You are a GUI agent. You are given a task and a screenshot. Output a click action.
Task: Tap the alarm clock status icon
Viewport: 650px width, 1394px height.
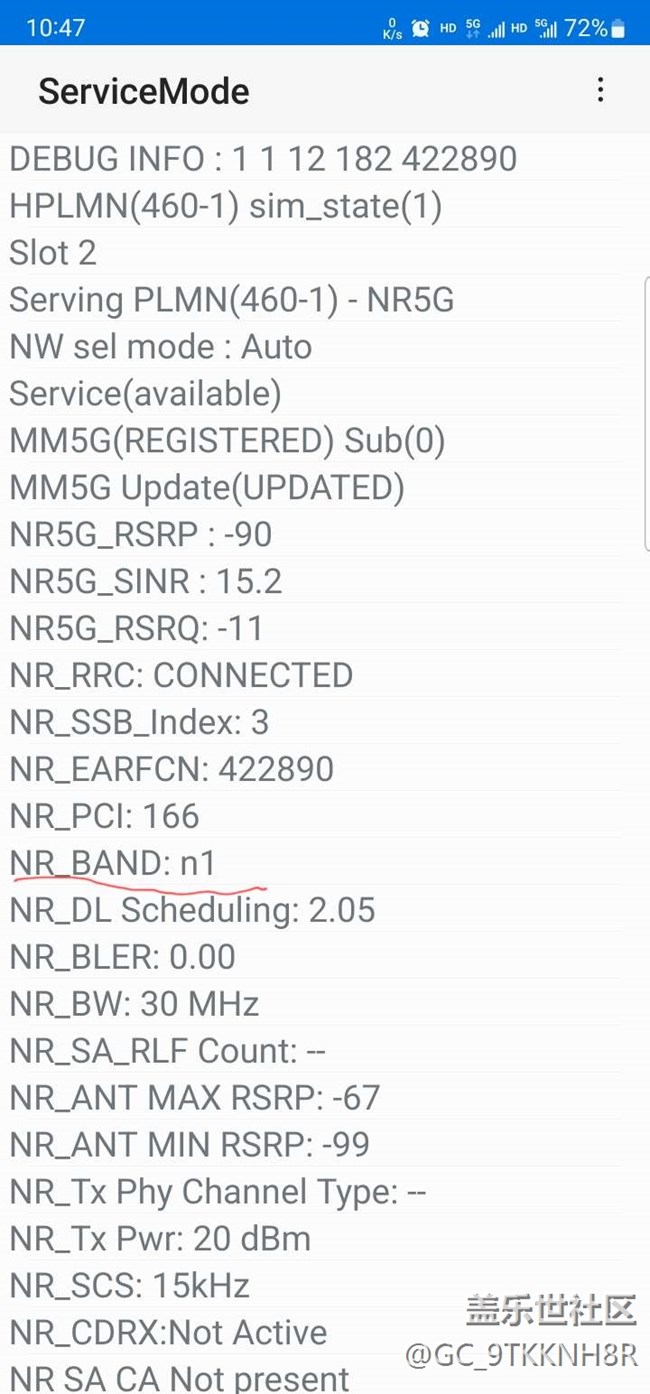[x=421, y=28]
